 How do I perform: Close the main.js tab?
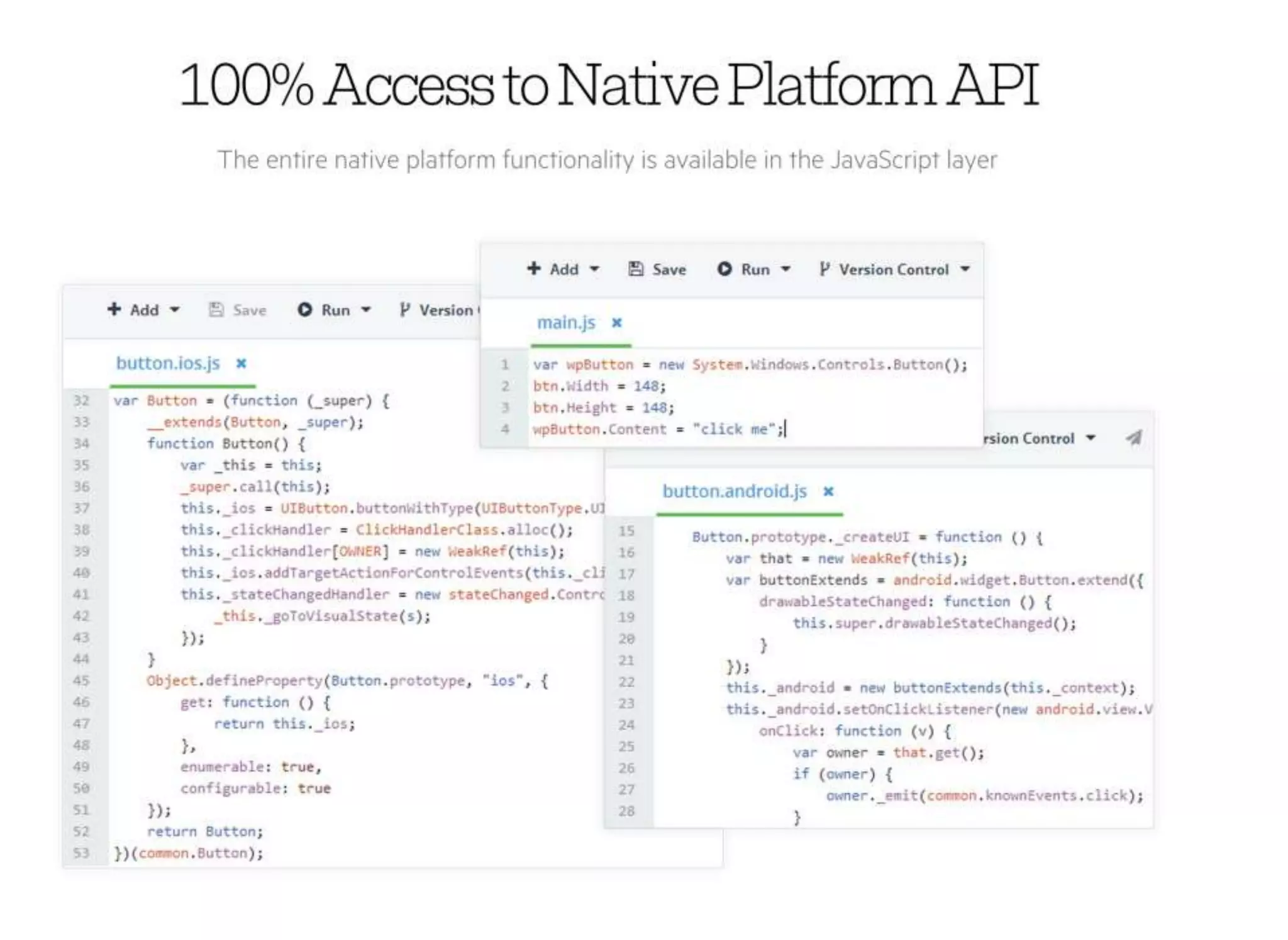tap(617, 323)
